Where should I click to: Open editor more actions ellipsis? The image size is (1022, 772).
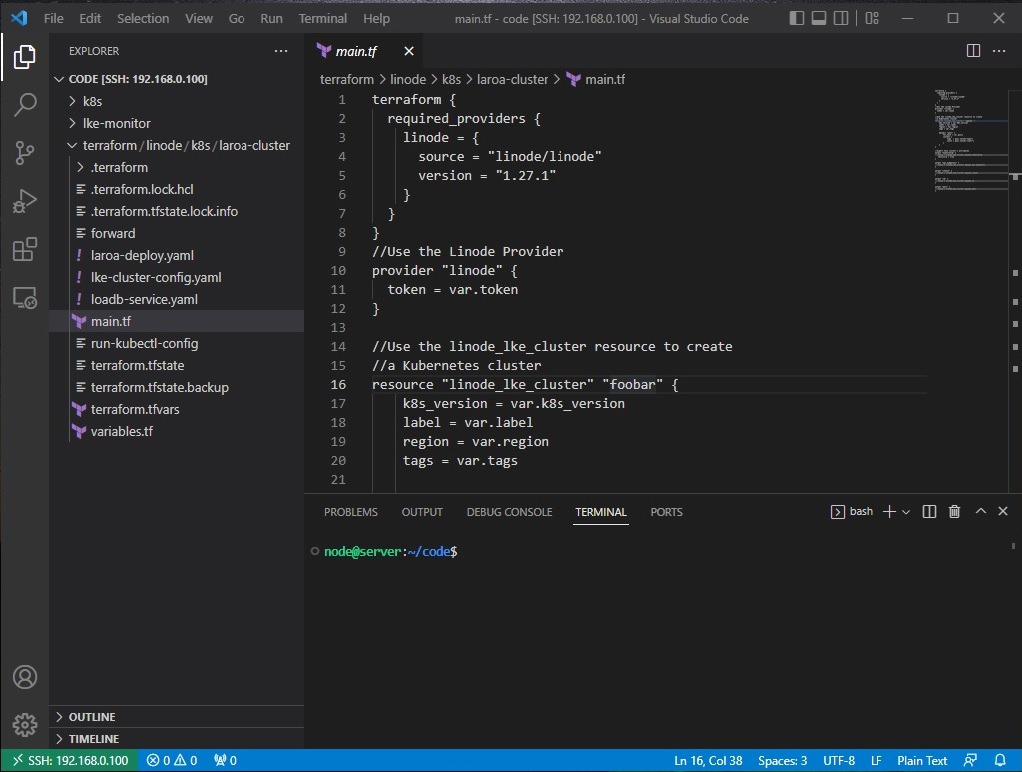pyautogui.click(x=999, y=51)
